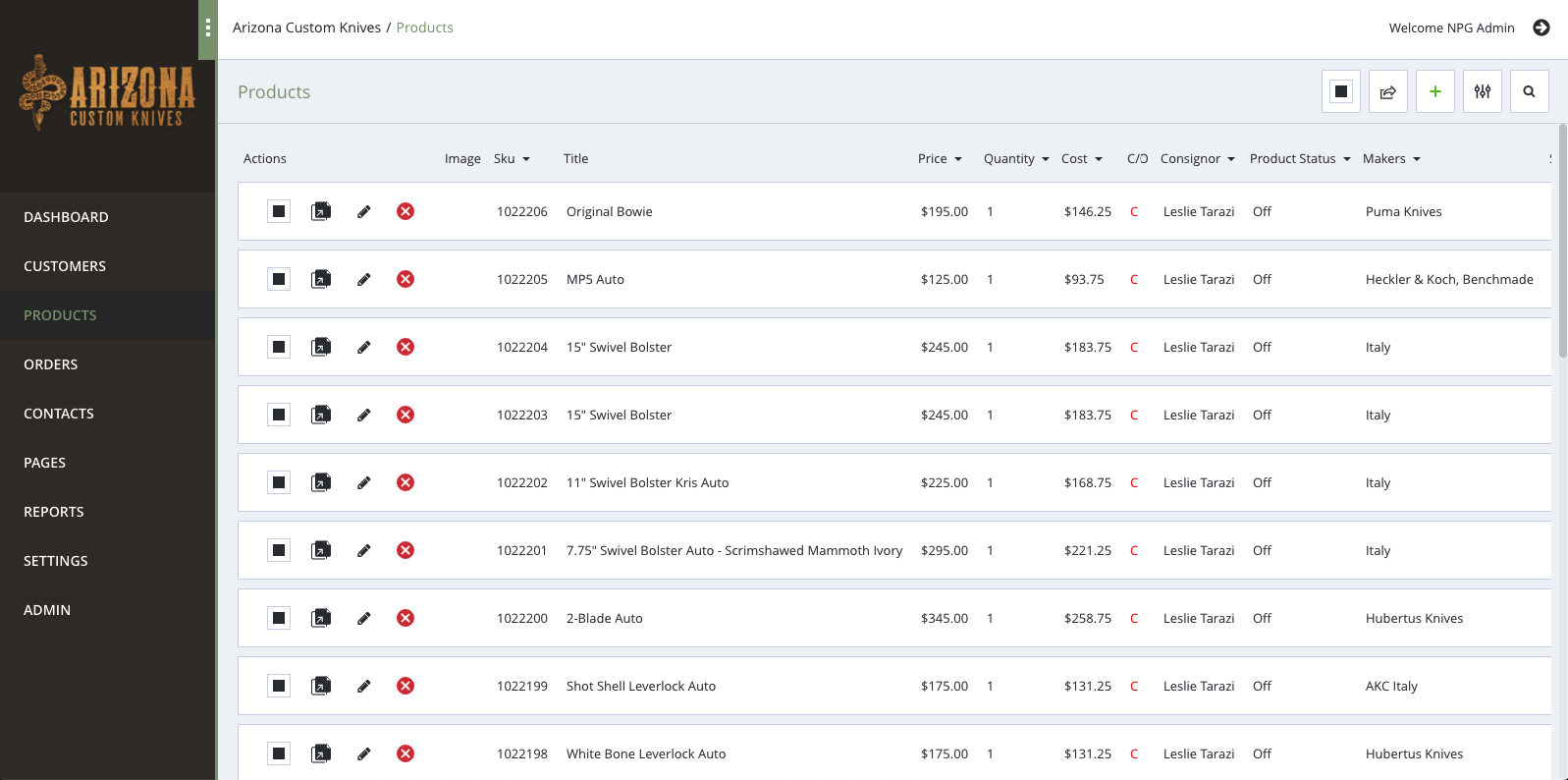
Task: Click the Arizona Custom Knives logo
Action: [107, 92]
